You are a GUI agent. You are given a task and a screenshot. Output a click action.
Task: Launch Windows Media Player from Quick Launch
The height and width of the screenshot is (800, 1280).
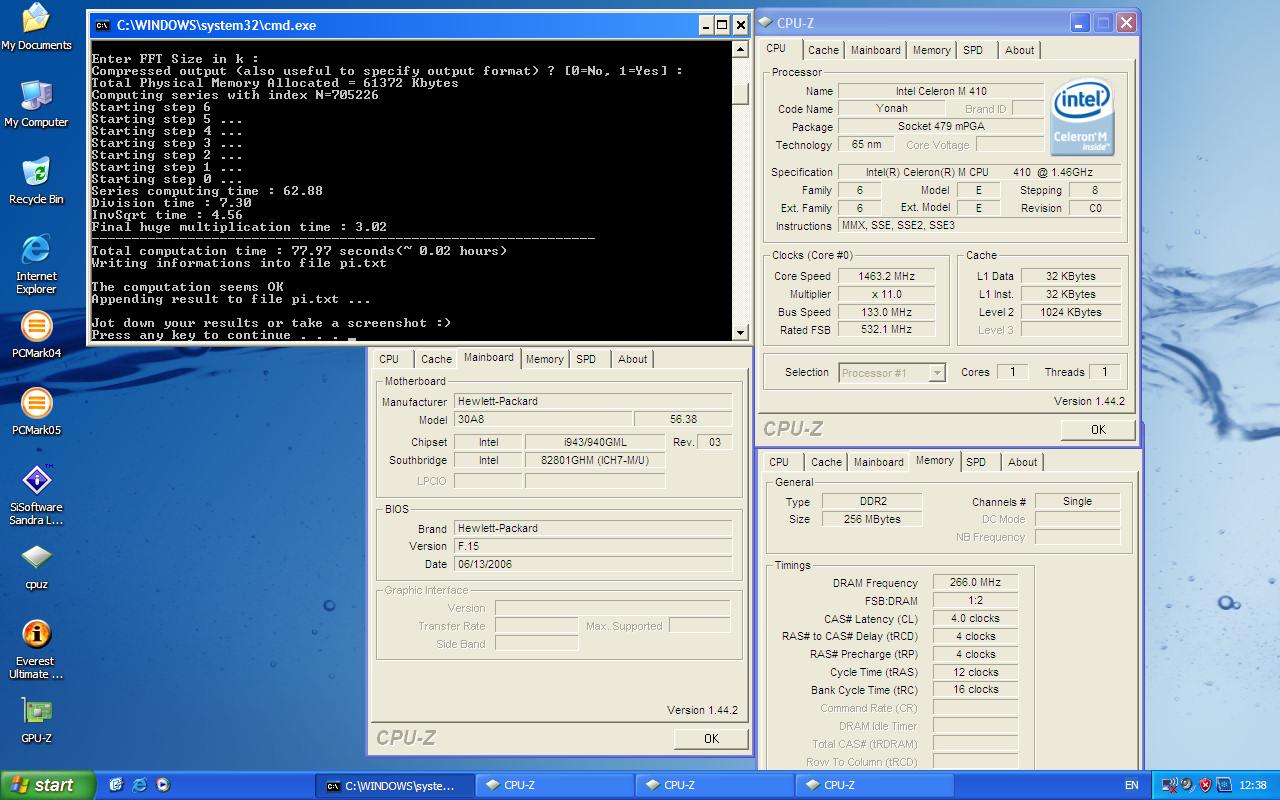click(163, 785)
